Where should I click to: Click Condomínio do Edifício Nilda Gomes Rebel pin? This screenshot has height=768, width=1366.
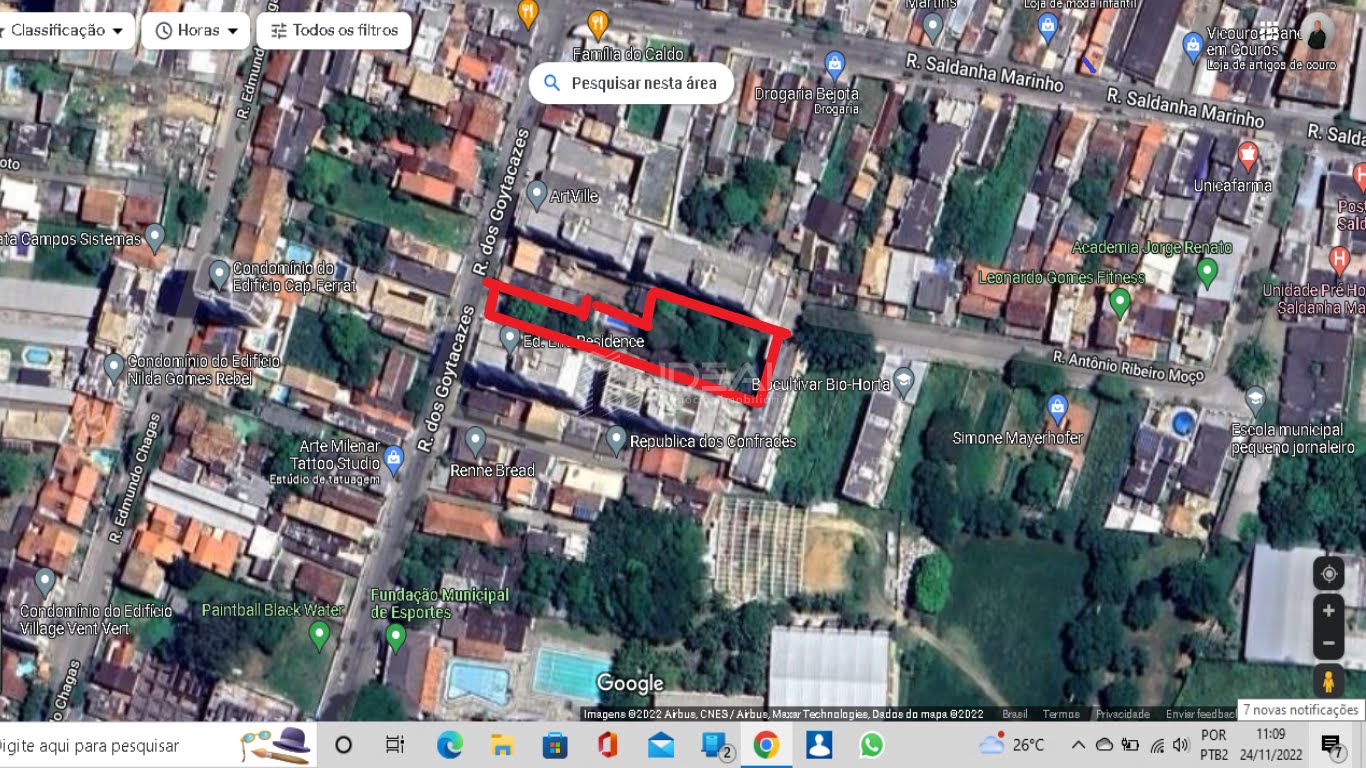(x=114, y=366)
